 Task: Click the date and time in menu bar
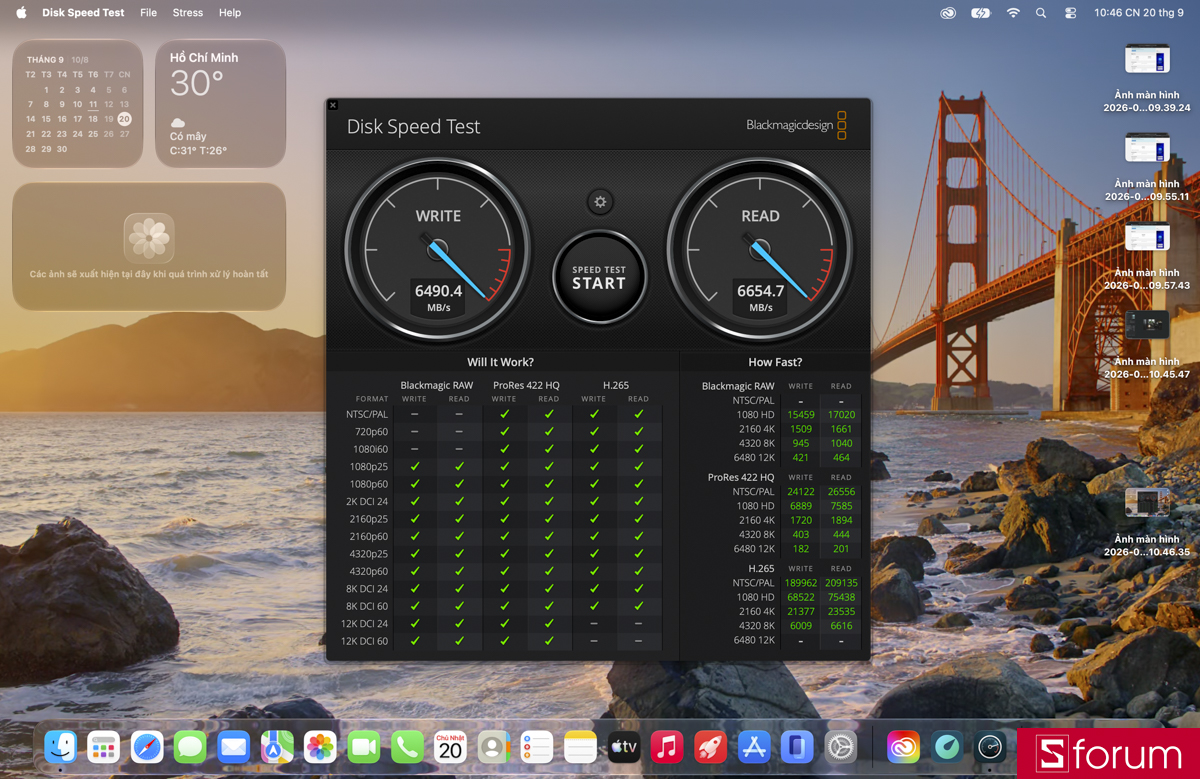1139,13
